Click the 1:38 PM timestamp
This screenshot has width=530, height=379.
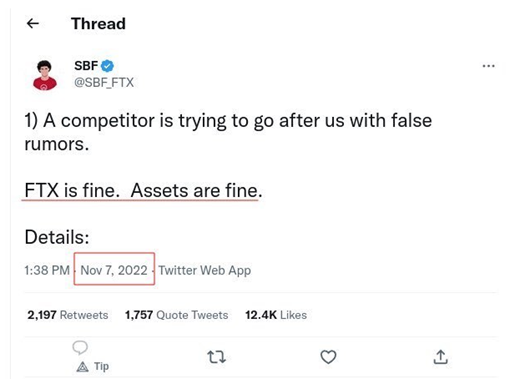(47, 270)
